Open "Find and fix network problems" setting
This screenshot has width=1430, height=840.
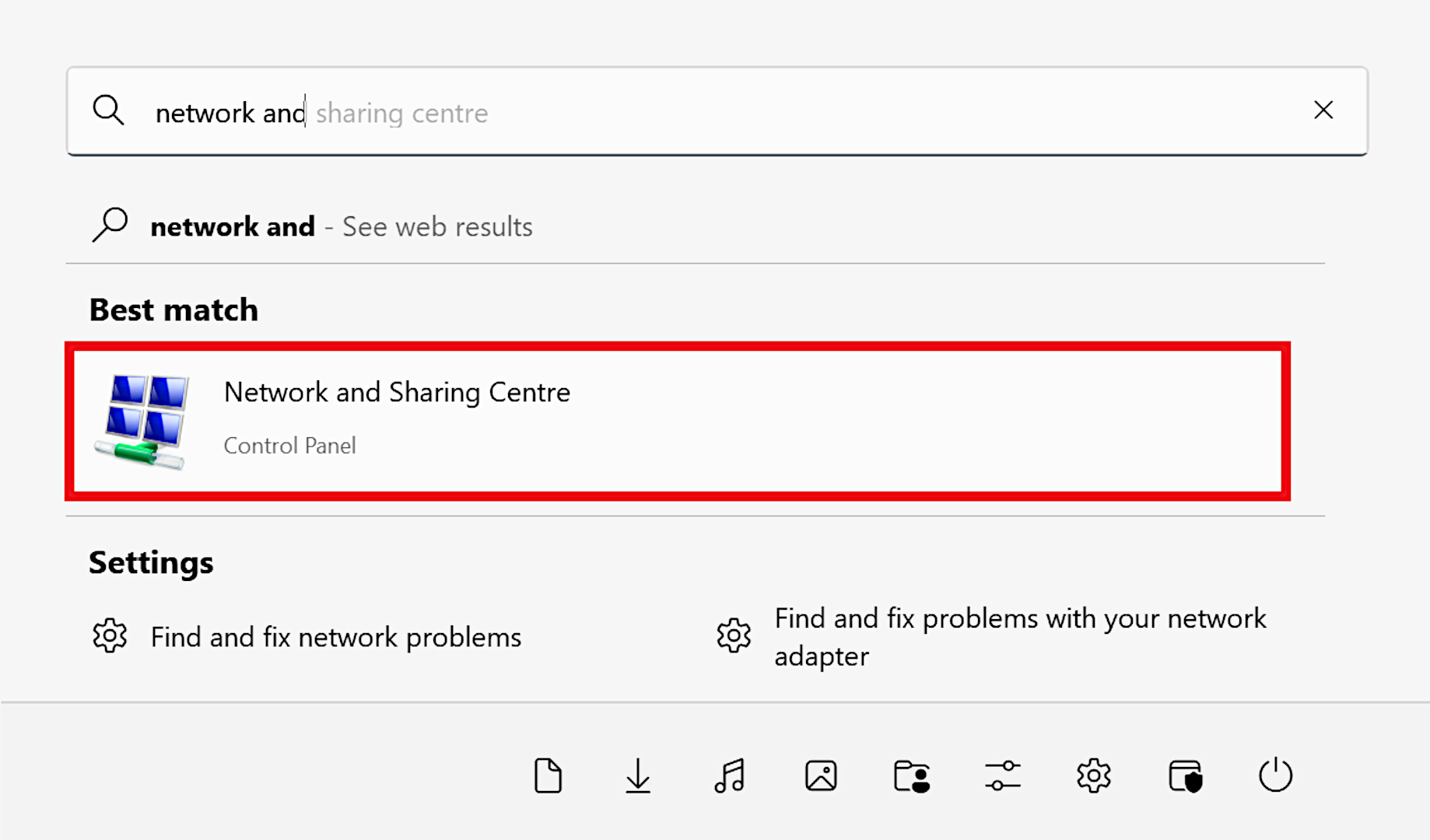[x=335, y=637]
